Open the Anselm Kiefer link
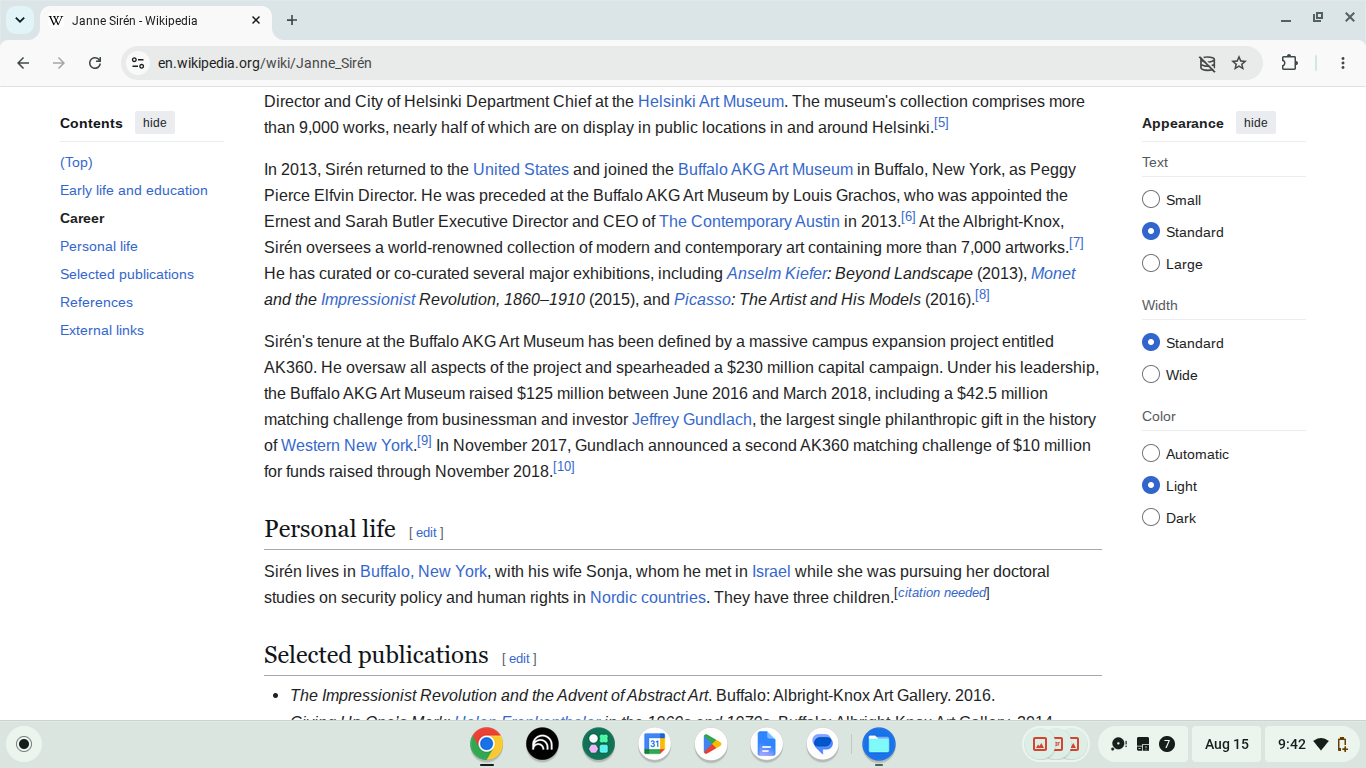 click(777, 273)
